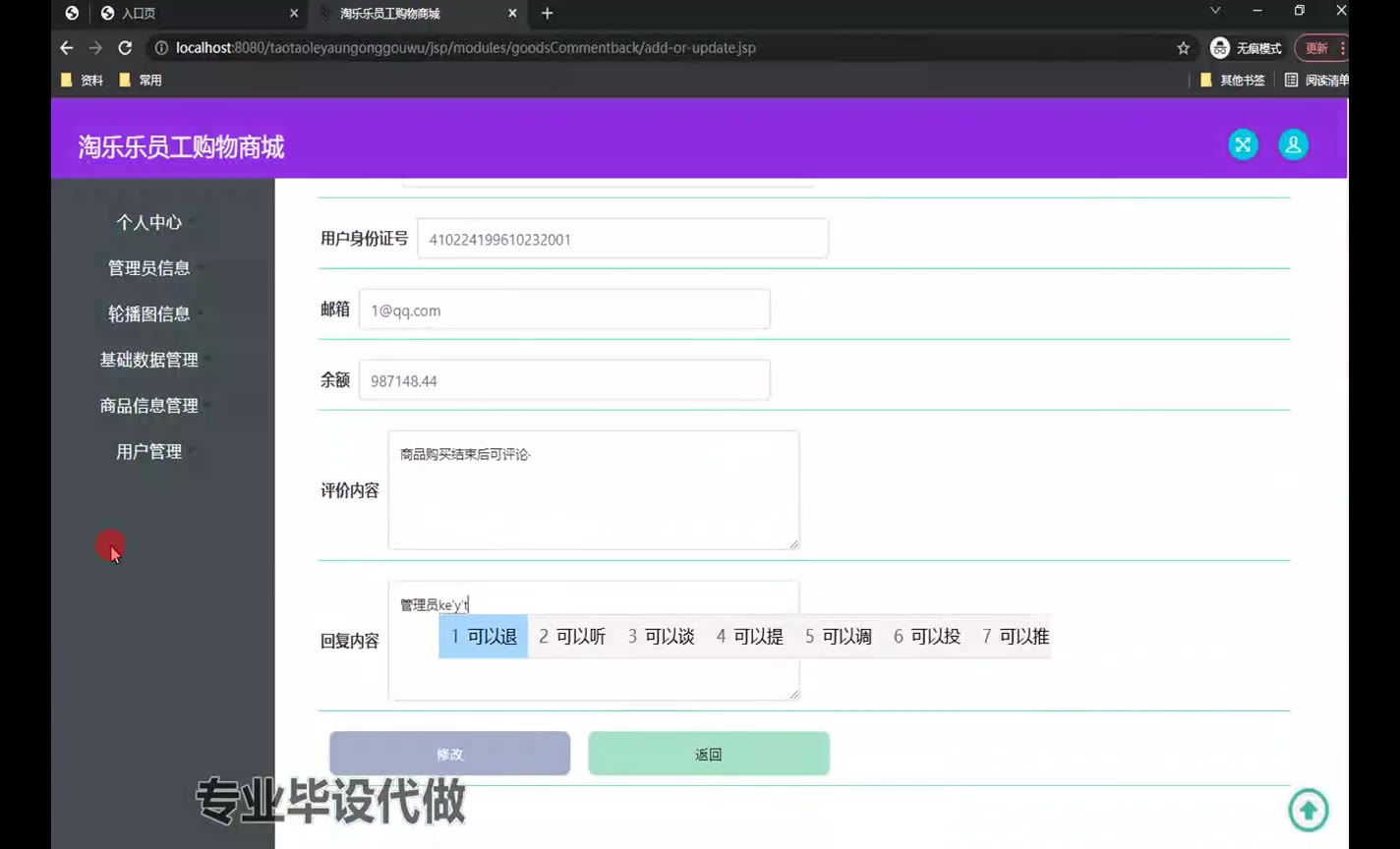1400x849 pixels.
Task: Bookmark page with the star icon
Action: point(1183,47)
